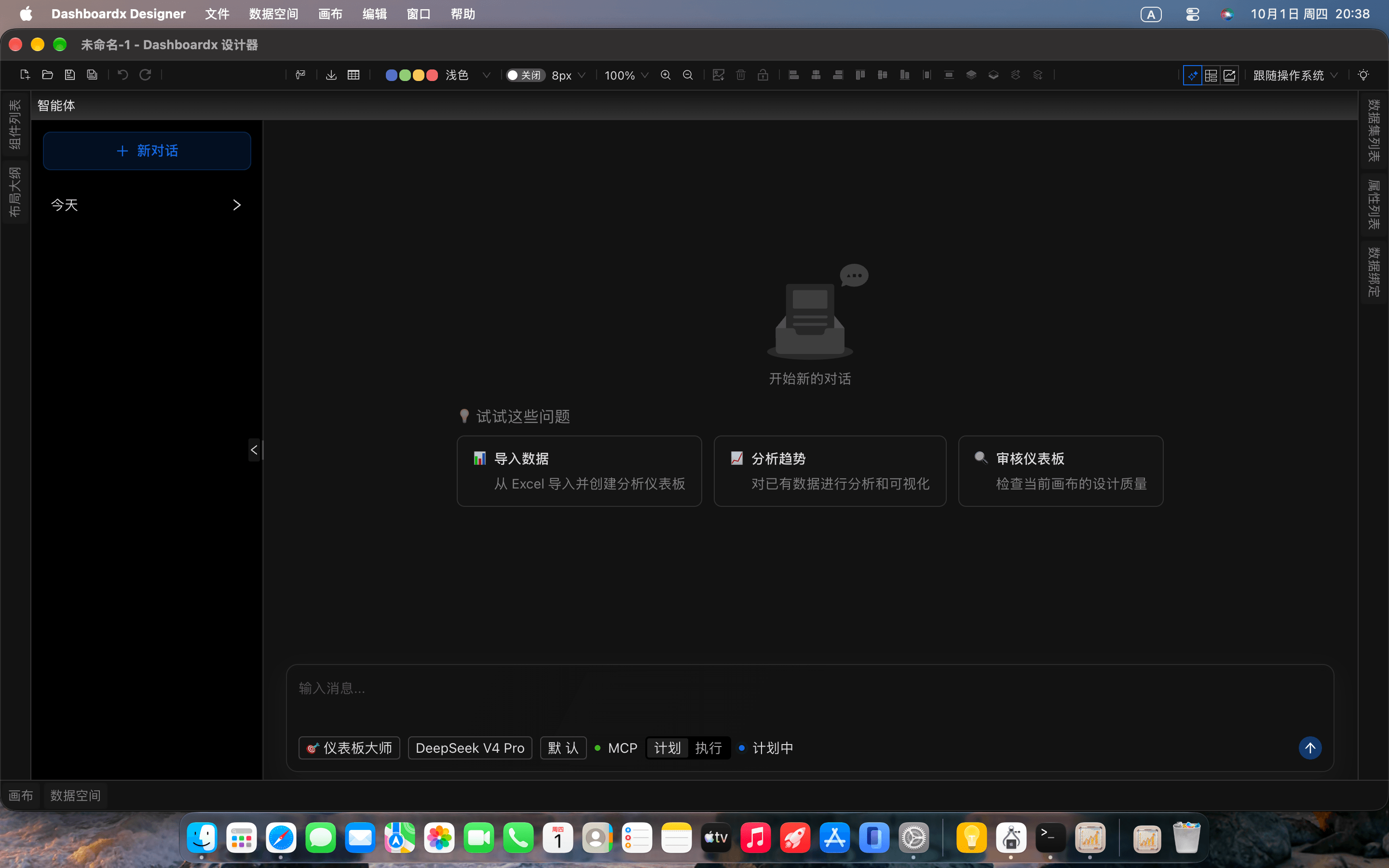Open the 属性列表 side tab
1389x868 pixels.
click(x=1374, y=204)
